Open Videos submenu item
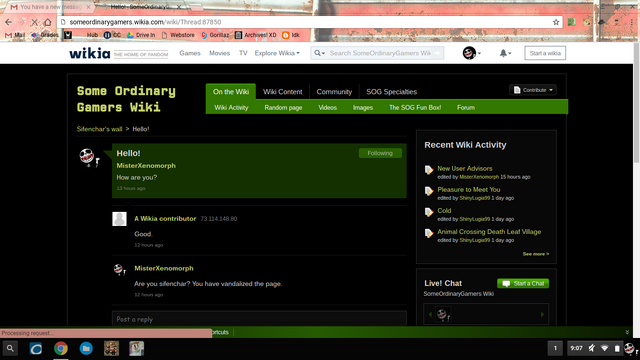 (x=327, y=107)
